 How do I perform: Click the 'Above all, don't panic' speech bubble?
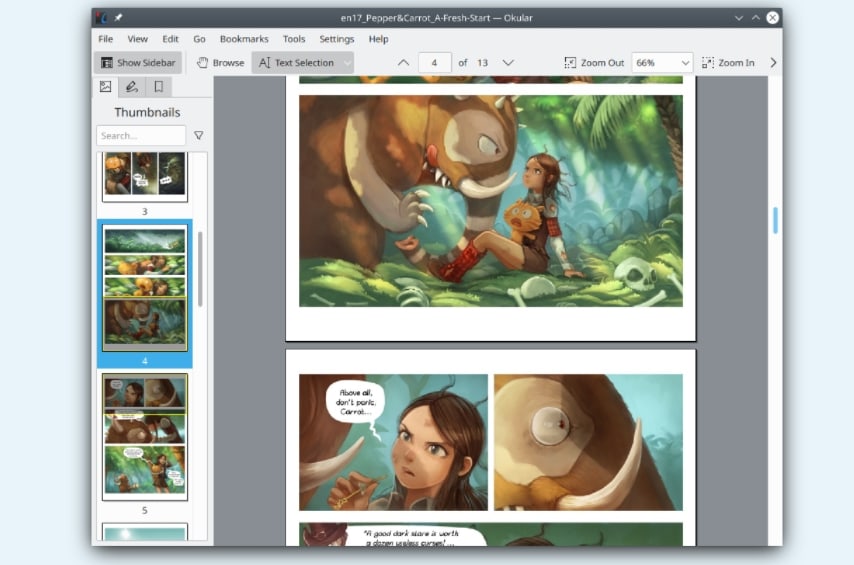tap(356, 403)
